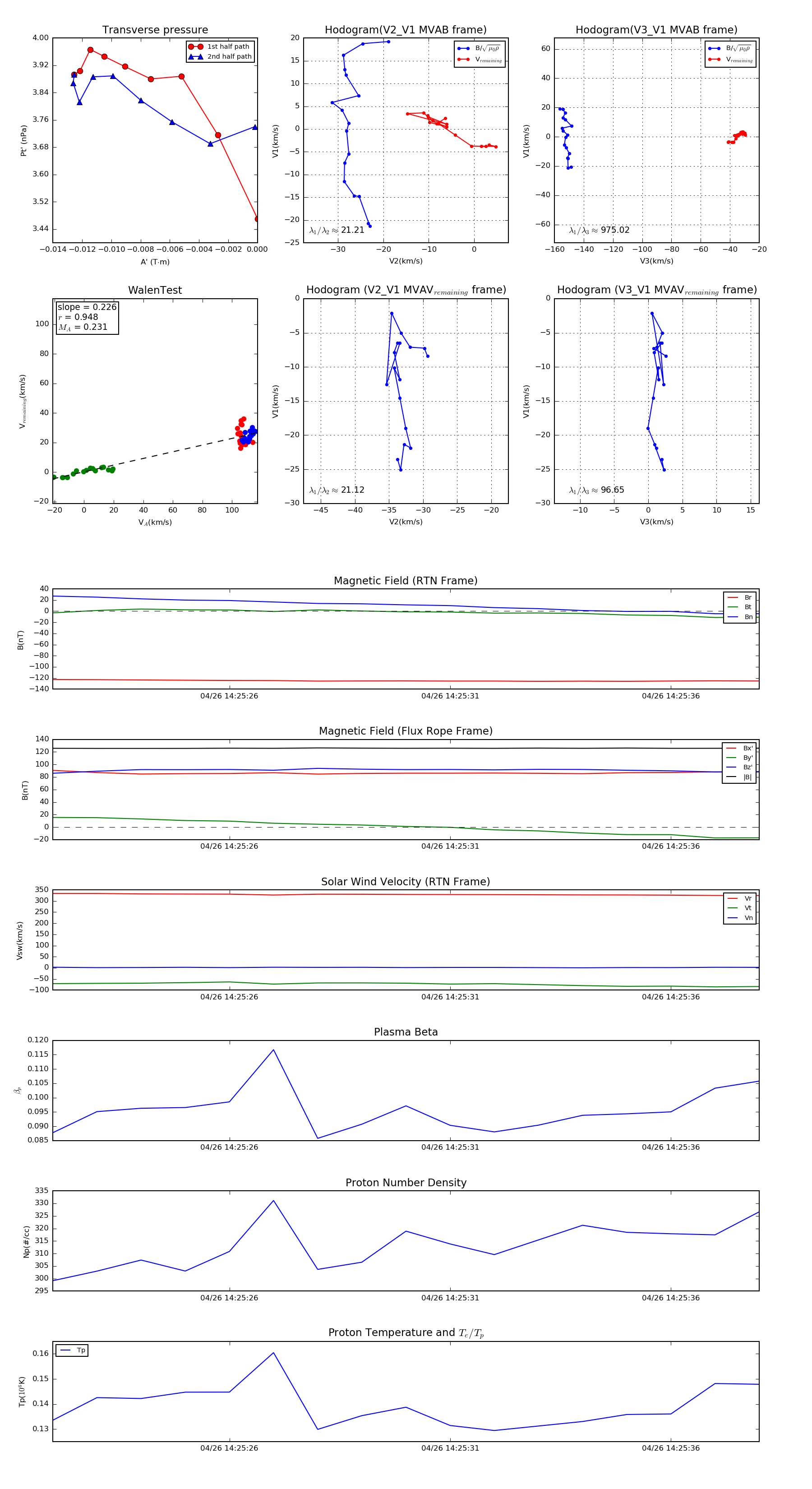Select the "1st half path" legend entry
Screen dimensions: 812x1489
pyautogui.click(x=220, y=47)
